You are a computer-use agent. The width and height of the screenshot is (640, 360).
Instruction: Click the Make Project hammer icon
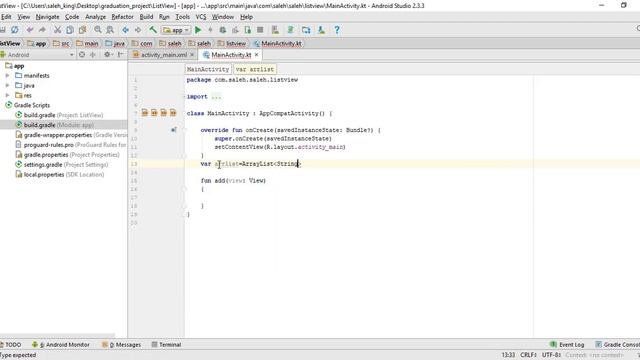tap(153, 30)
